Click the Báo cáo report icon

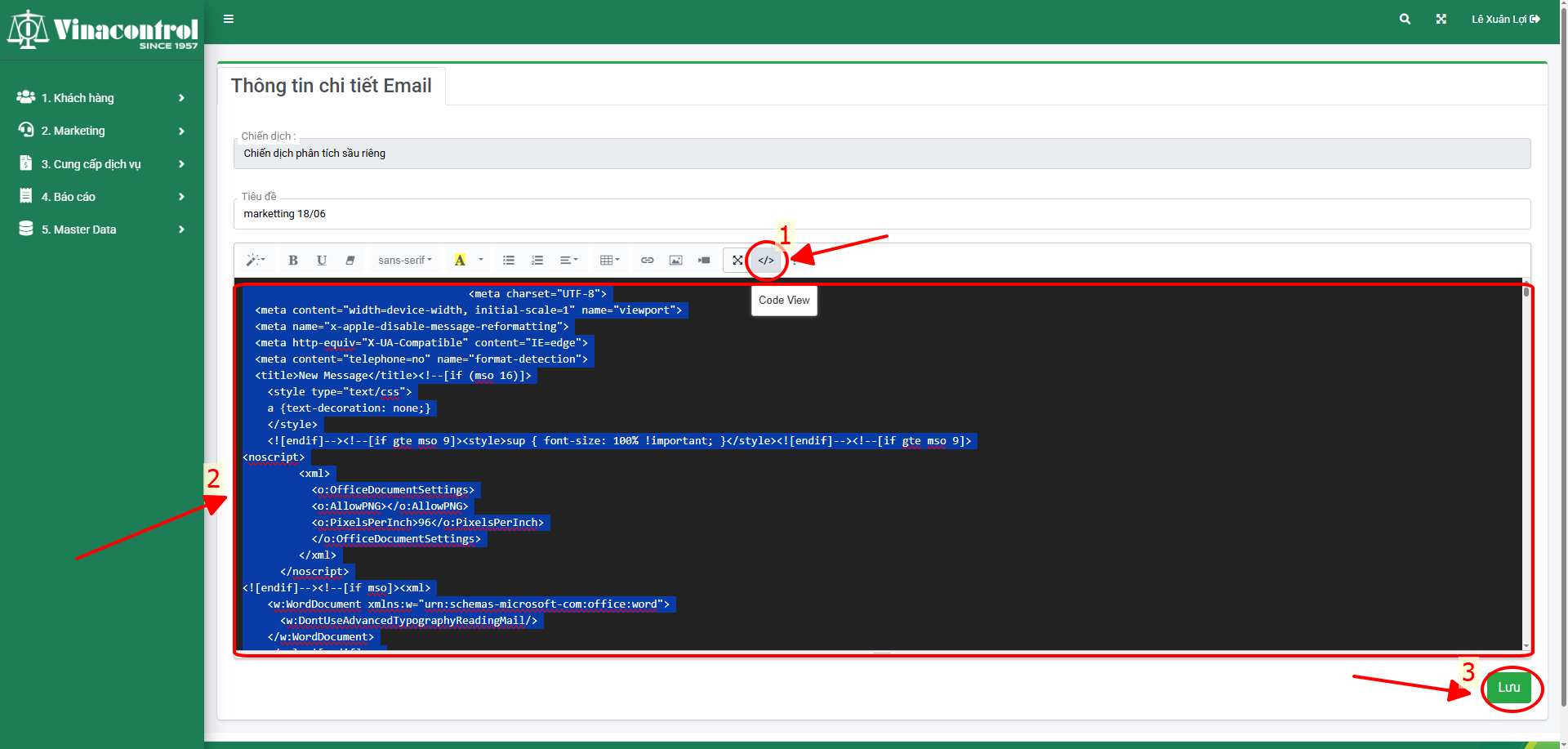26,196
